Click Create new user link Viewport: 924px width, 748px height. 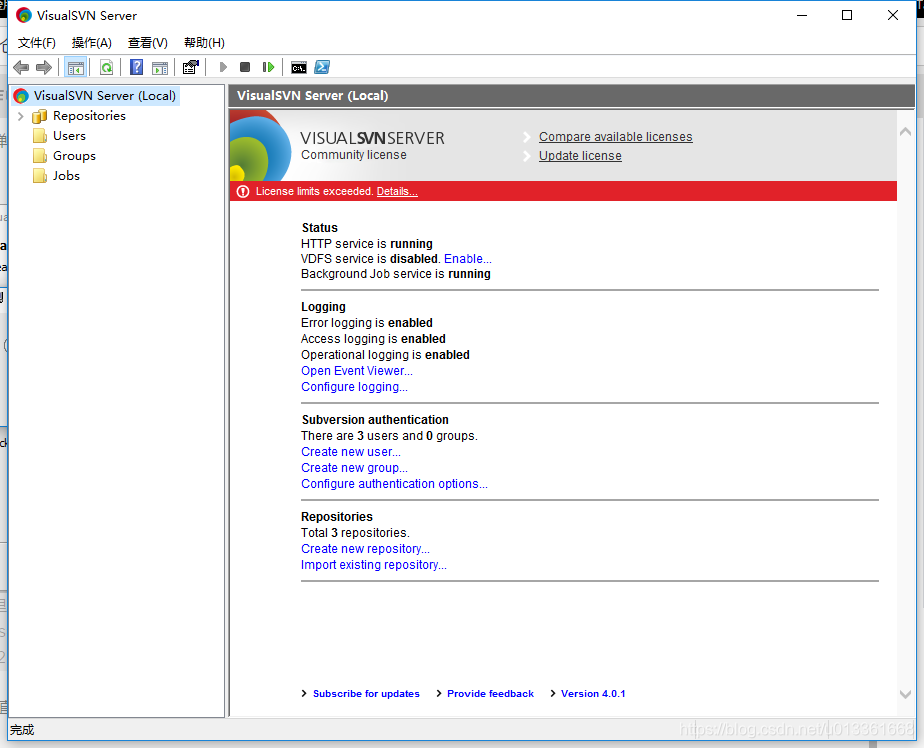[351, 452]
